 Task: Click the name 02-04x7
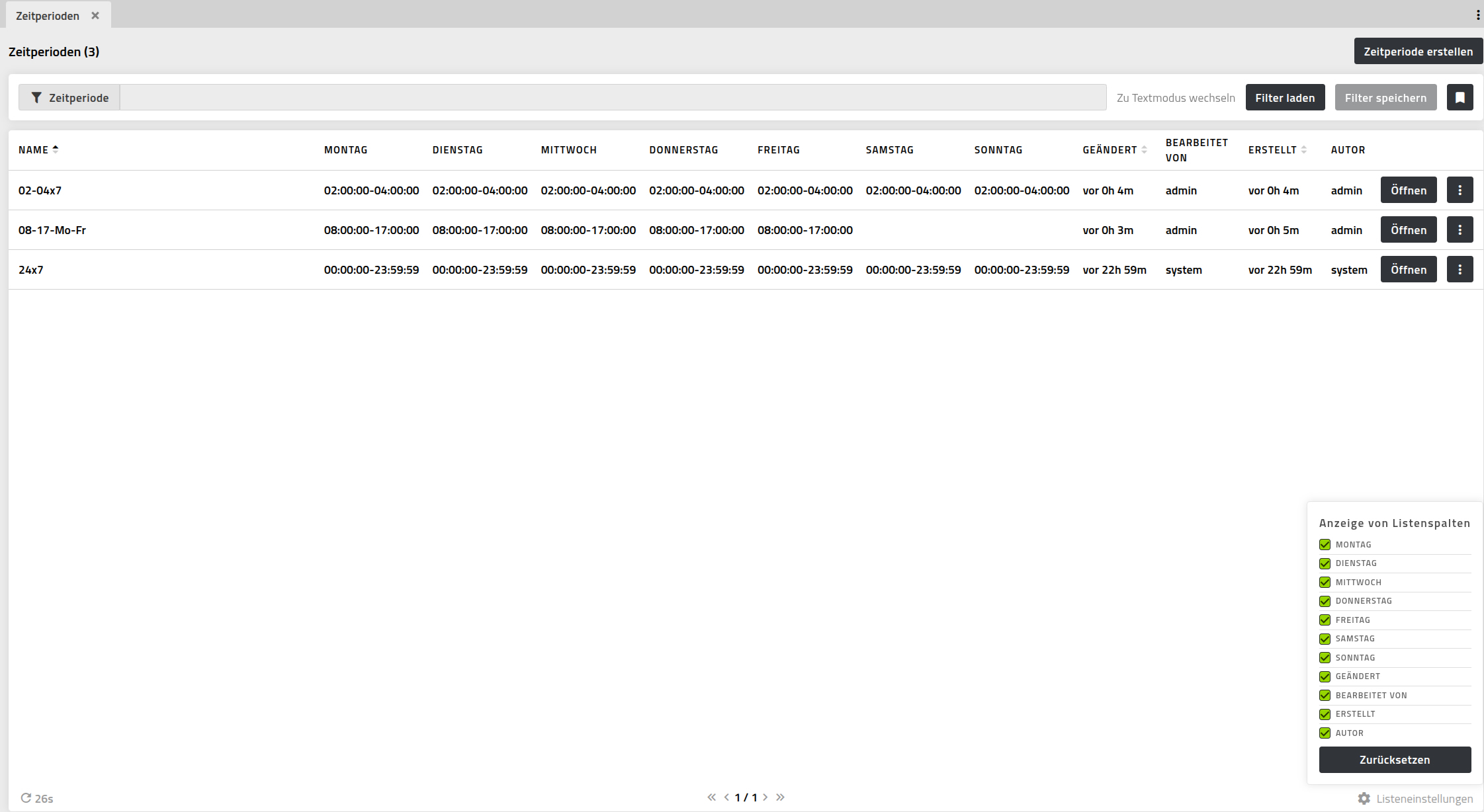pyautogui.click(x=40, y=190)
